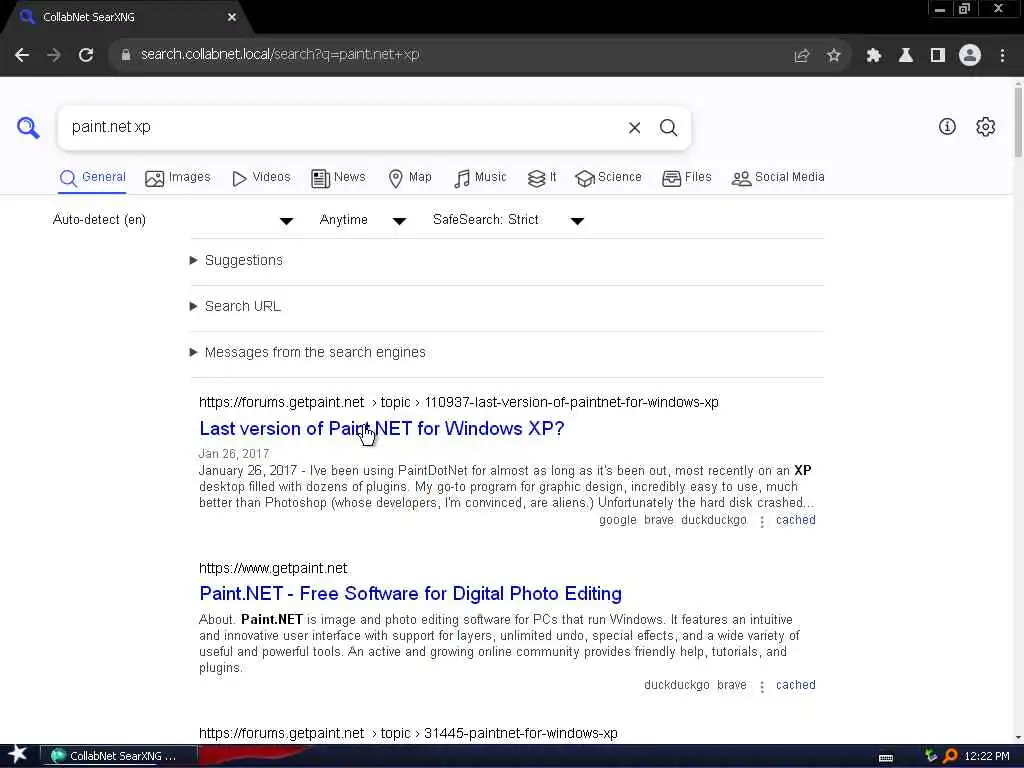Click the browser address bar URL
1024x768 pixels.
[280, 55]
